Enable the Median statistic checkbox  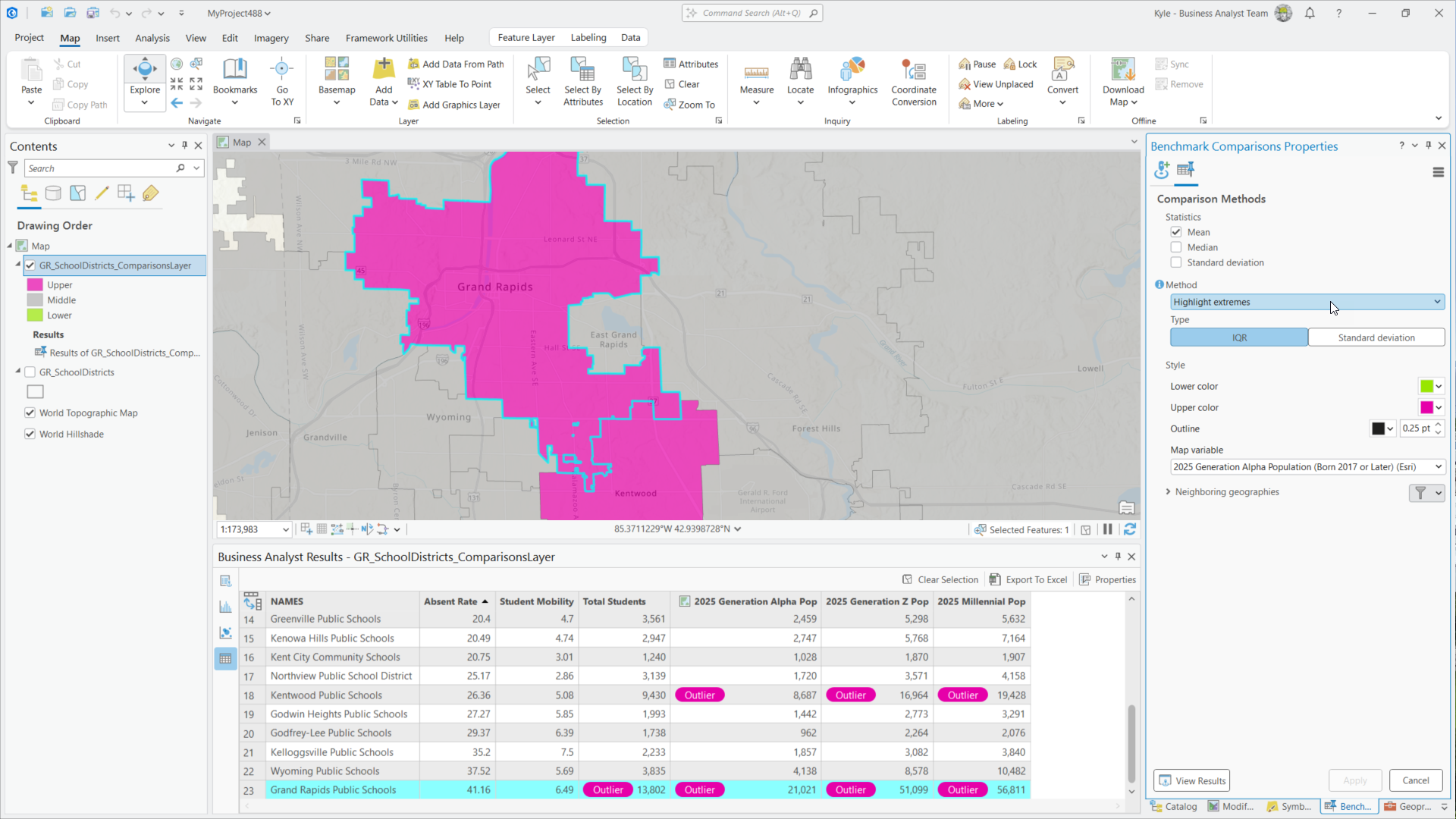tap(1176, 247)
